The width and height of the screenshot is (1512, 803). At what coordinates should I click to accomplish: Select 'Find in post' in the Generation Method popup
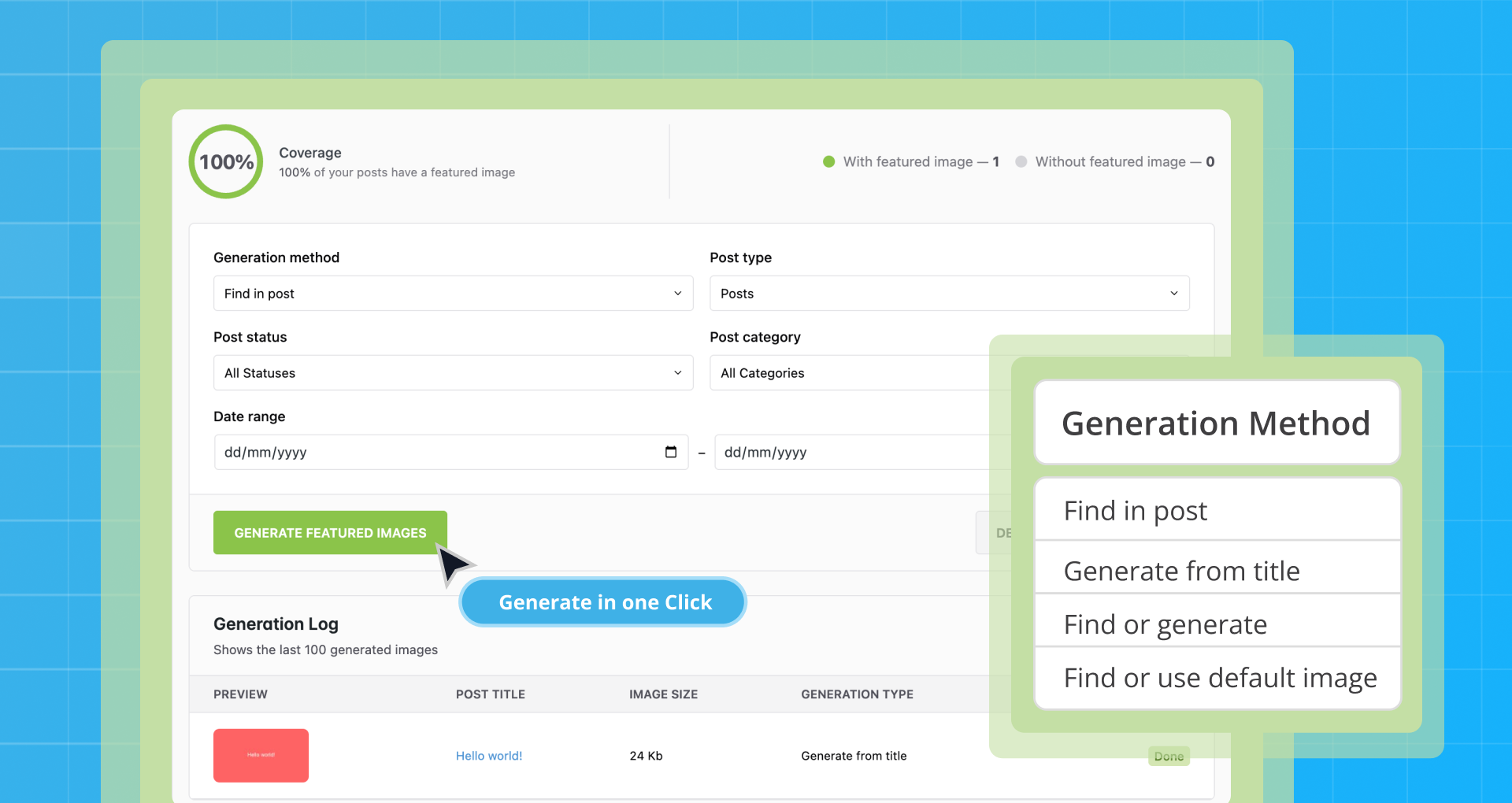(x=1135, y=510)
